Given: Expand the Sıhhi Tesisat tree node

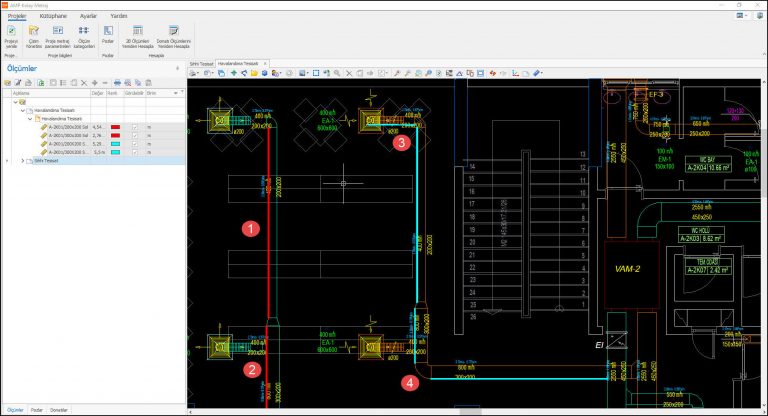Looking at the screenshot, I should [x=22, y=160].
